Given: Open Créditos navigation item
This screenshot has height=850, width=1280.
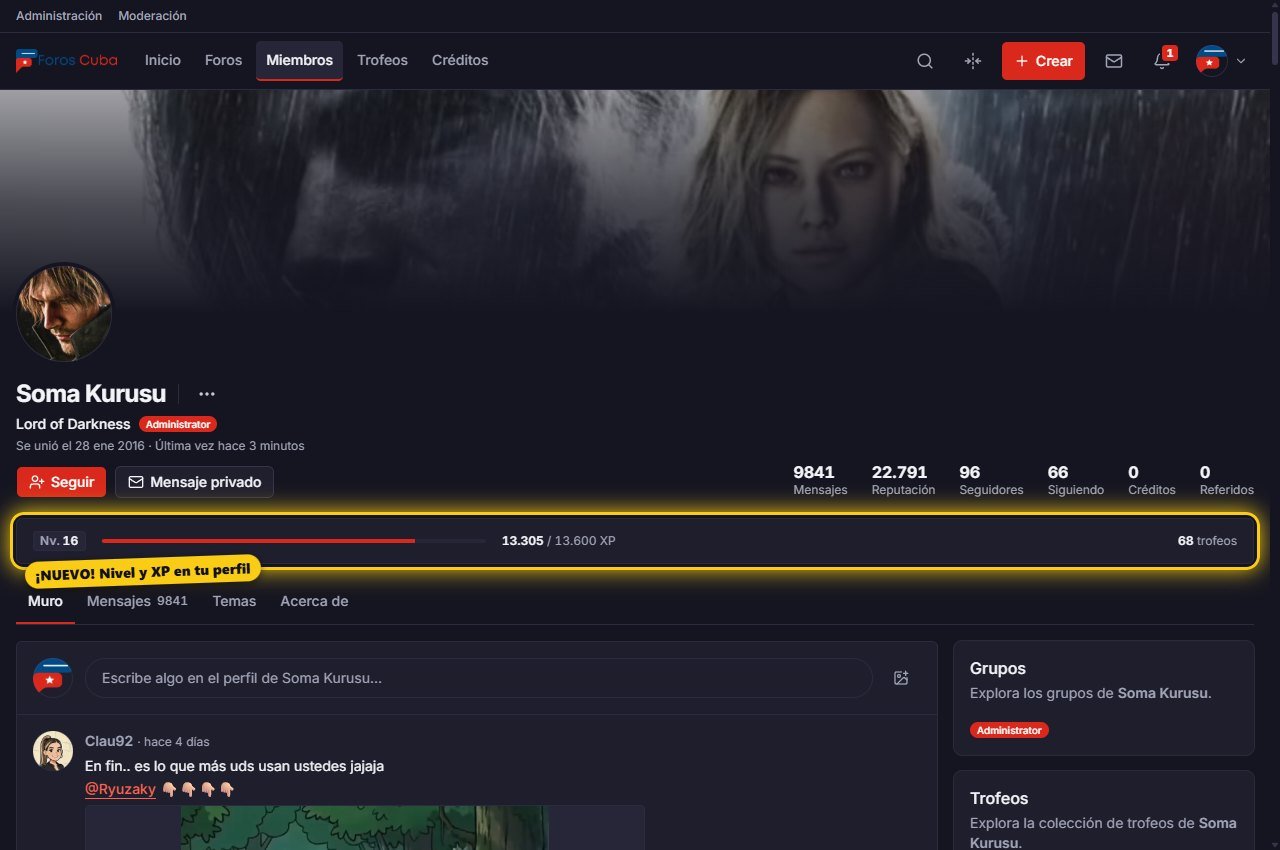Looking at the screenshot, I should [460, 60].
